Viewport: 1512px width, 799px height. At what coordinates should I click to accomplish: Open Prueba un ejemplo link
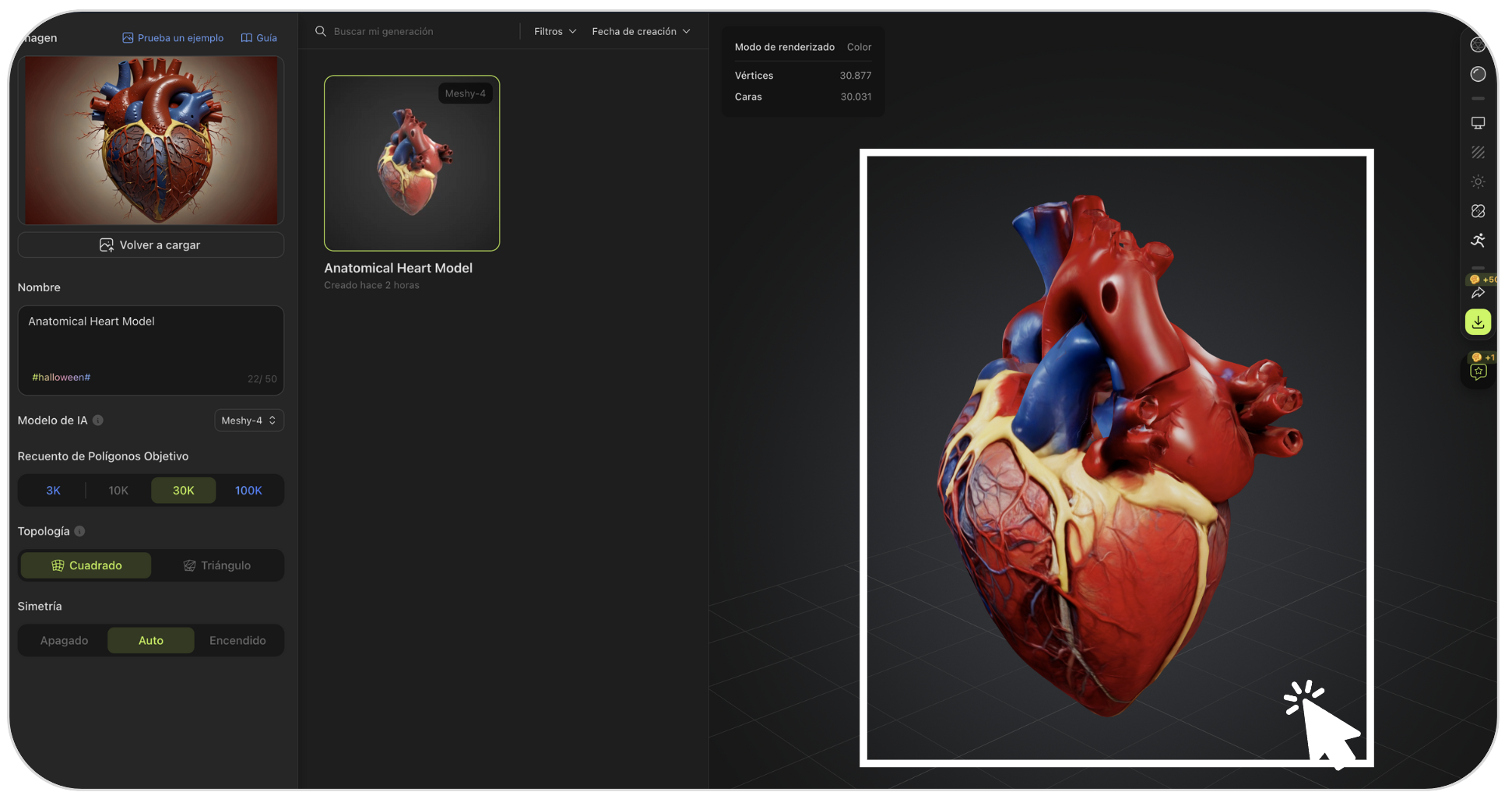(173, 37)
